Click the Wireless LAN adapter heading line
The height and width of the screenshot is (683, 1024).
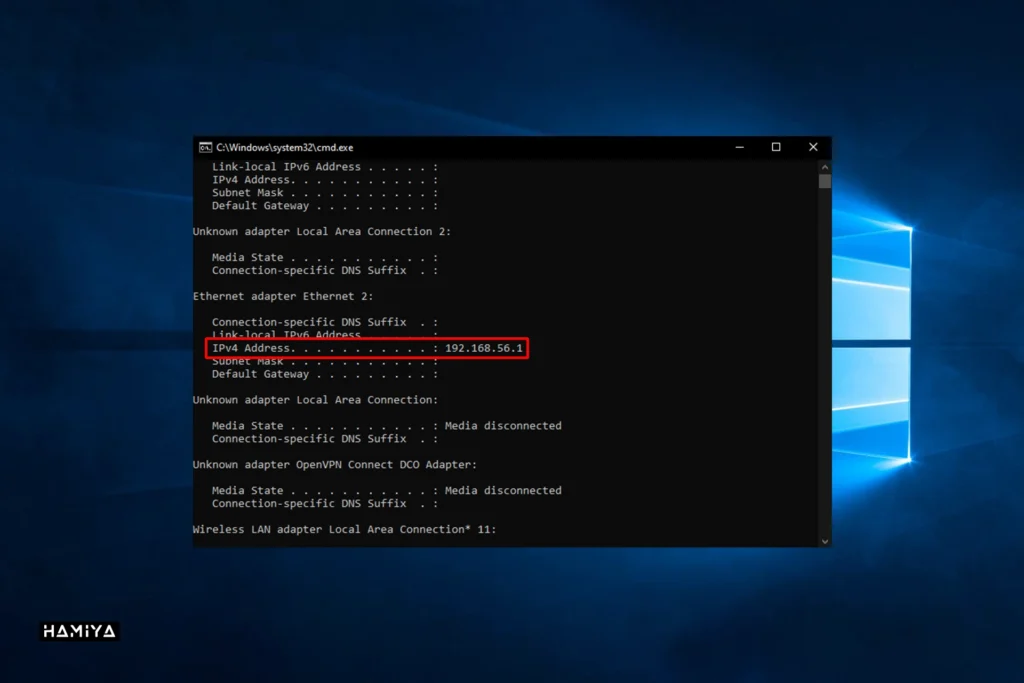tap(343, 529)
